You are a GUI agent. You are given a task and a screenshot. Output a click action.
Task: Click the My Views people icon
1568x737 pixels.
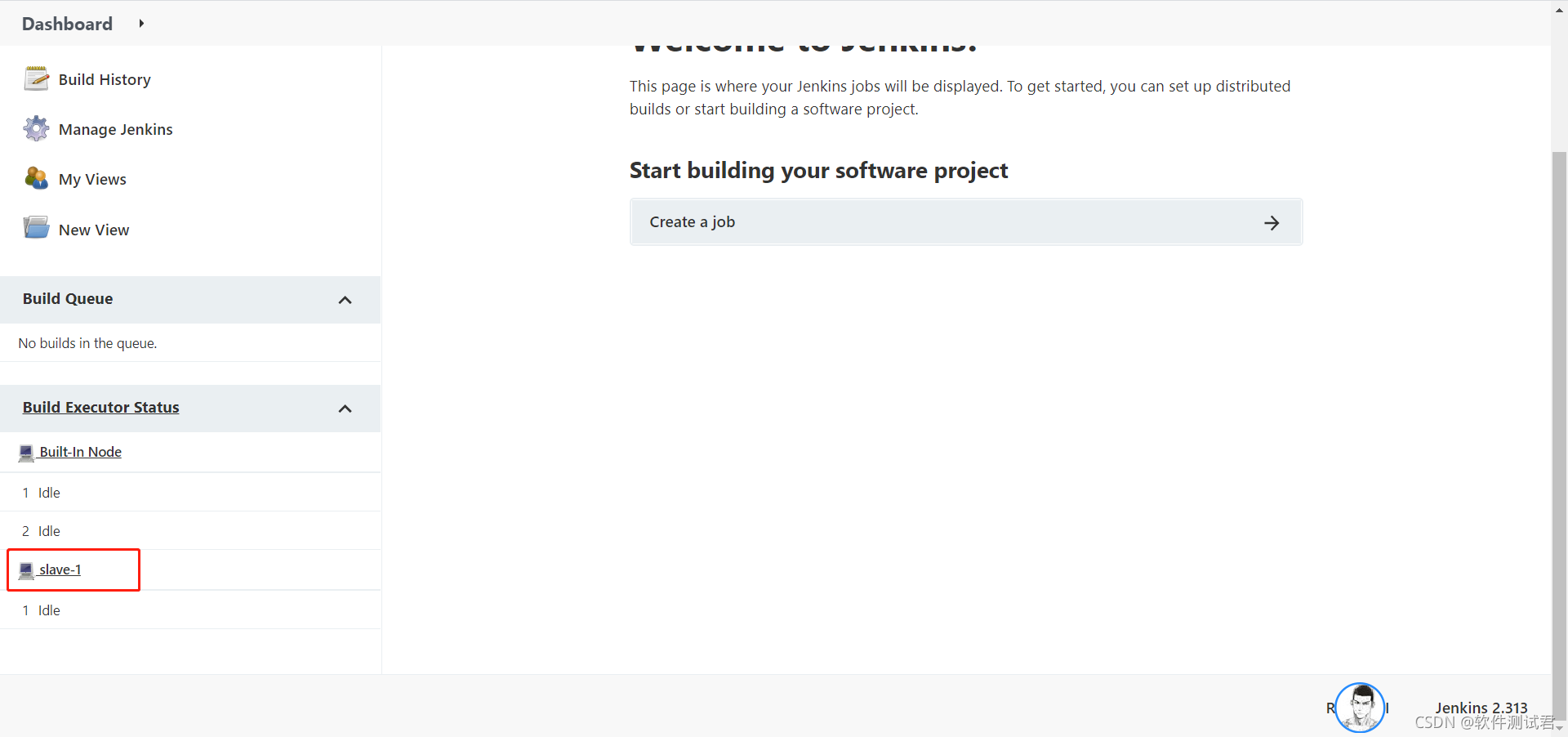tap(36, 178)
